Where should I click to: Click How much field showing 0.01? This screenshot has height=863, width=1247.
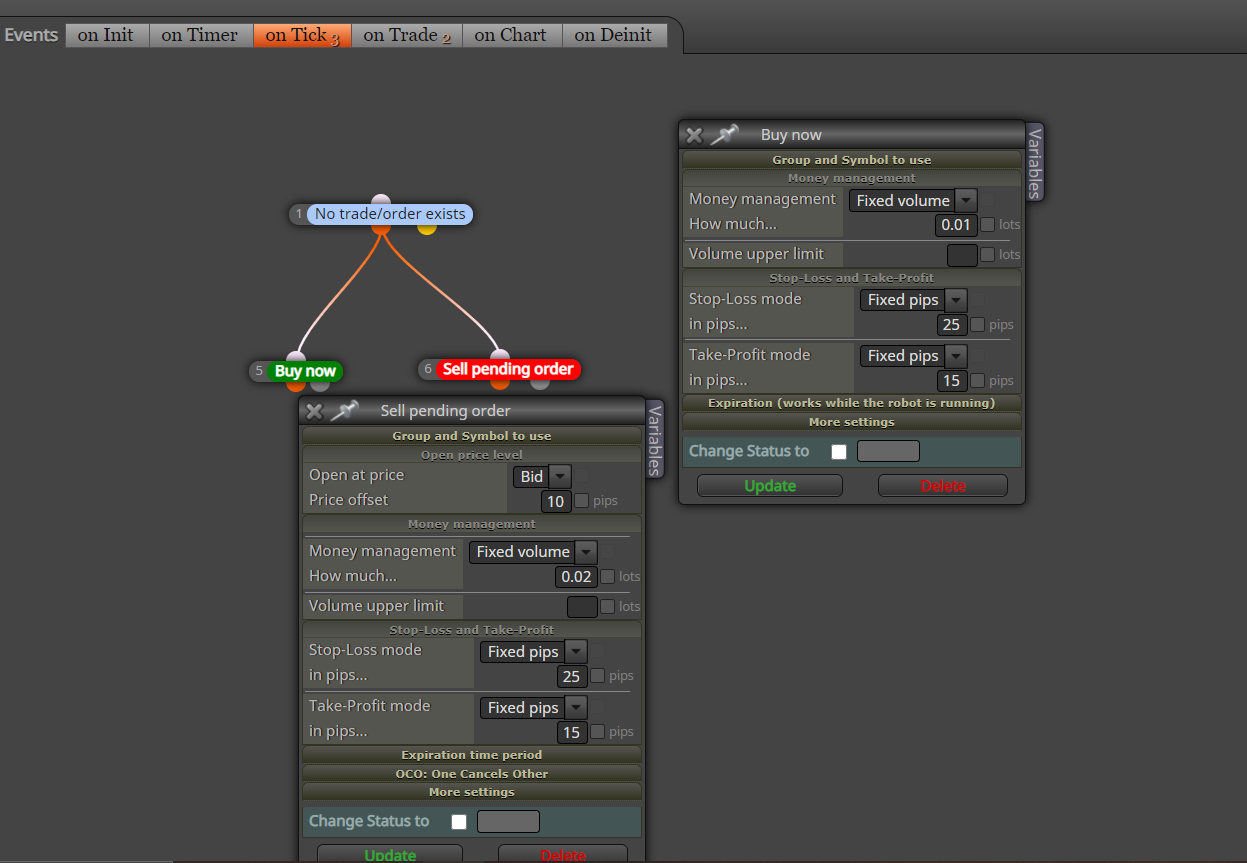(x=956, y=225)
